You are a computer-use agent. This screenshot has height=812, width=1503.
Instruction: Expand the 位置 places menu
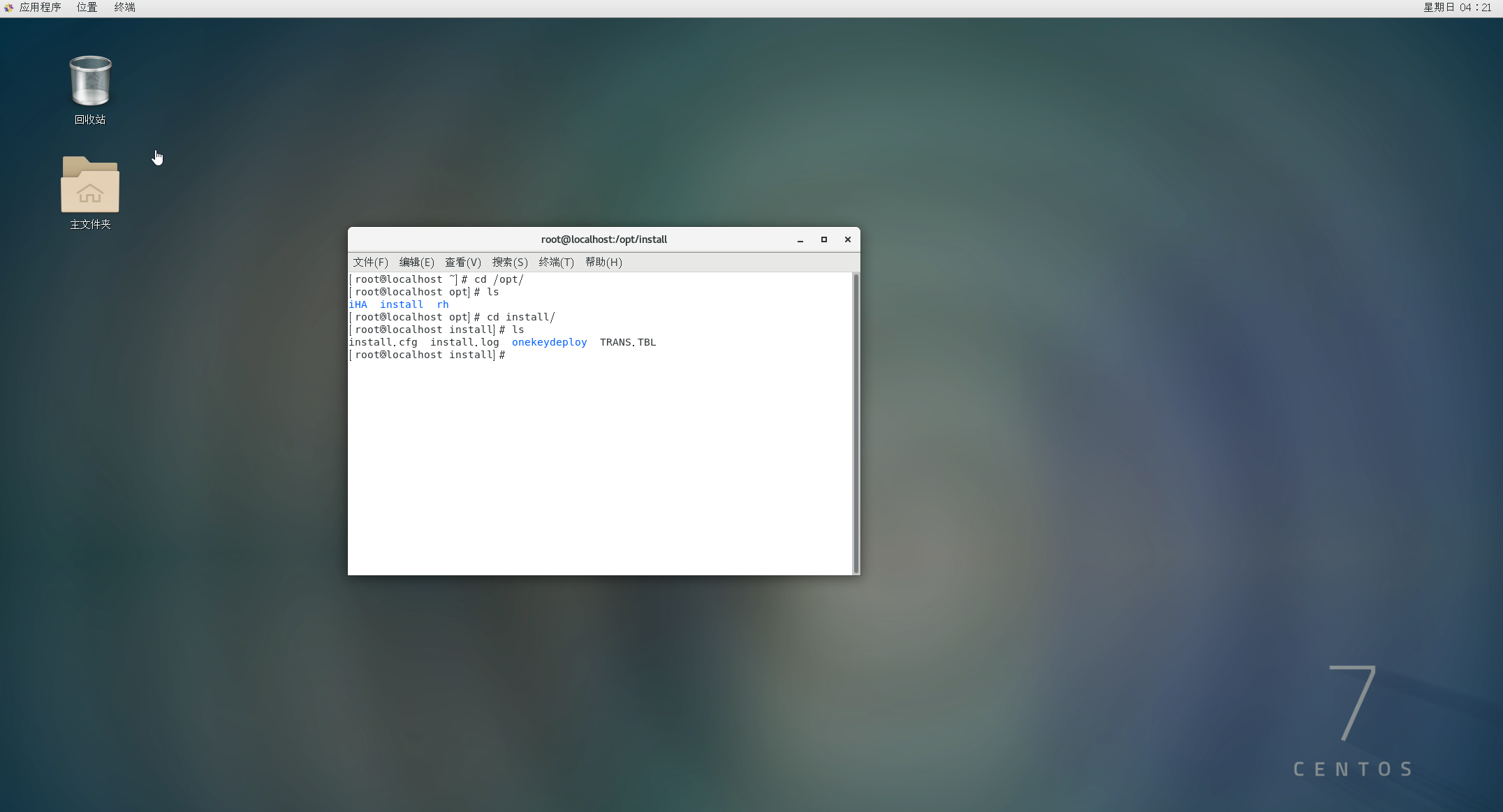coord(87,8)
